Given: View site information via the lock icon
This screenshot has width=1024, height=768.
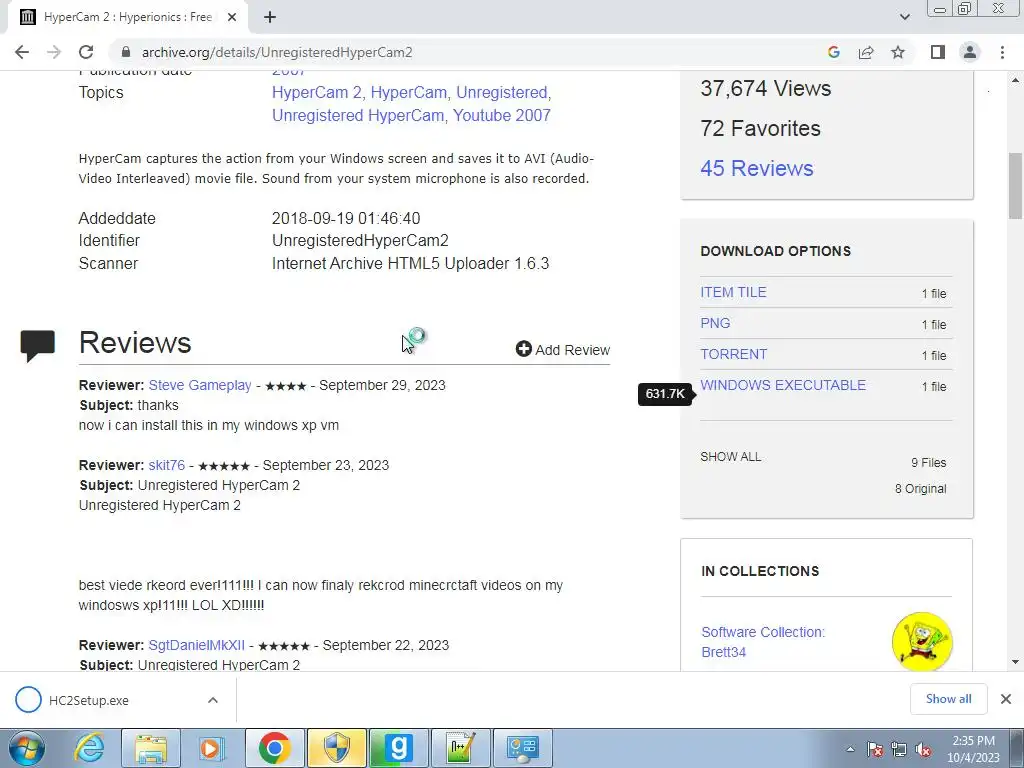Looking at the screenshot, I should coord(126,52).
